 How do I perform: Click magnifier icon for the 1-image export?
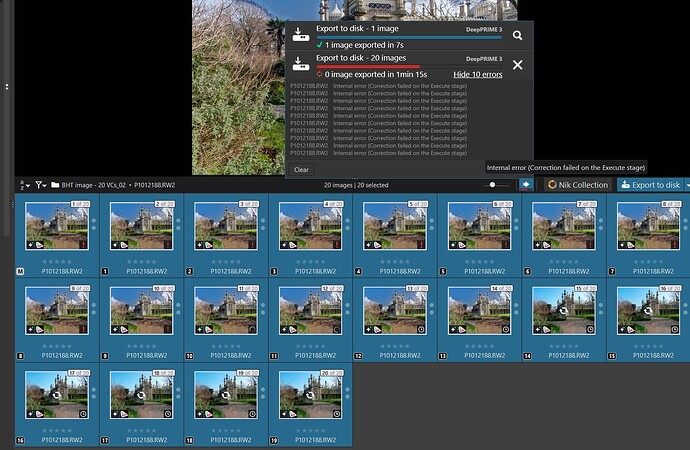(517, 35)
